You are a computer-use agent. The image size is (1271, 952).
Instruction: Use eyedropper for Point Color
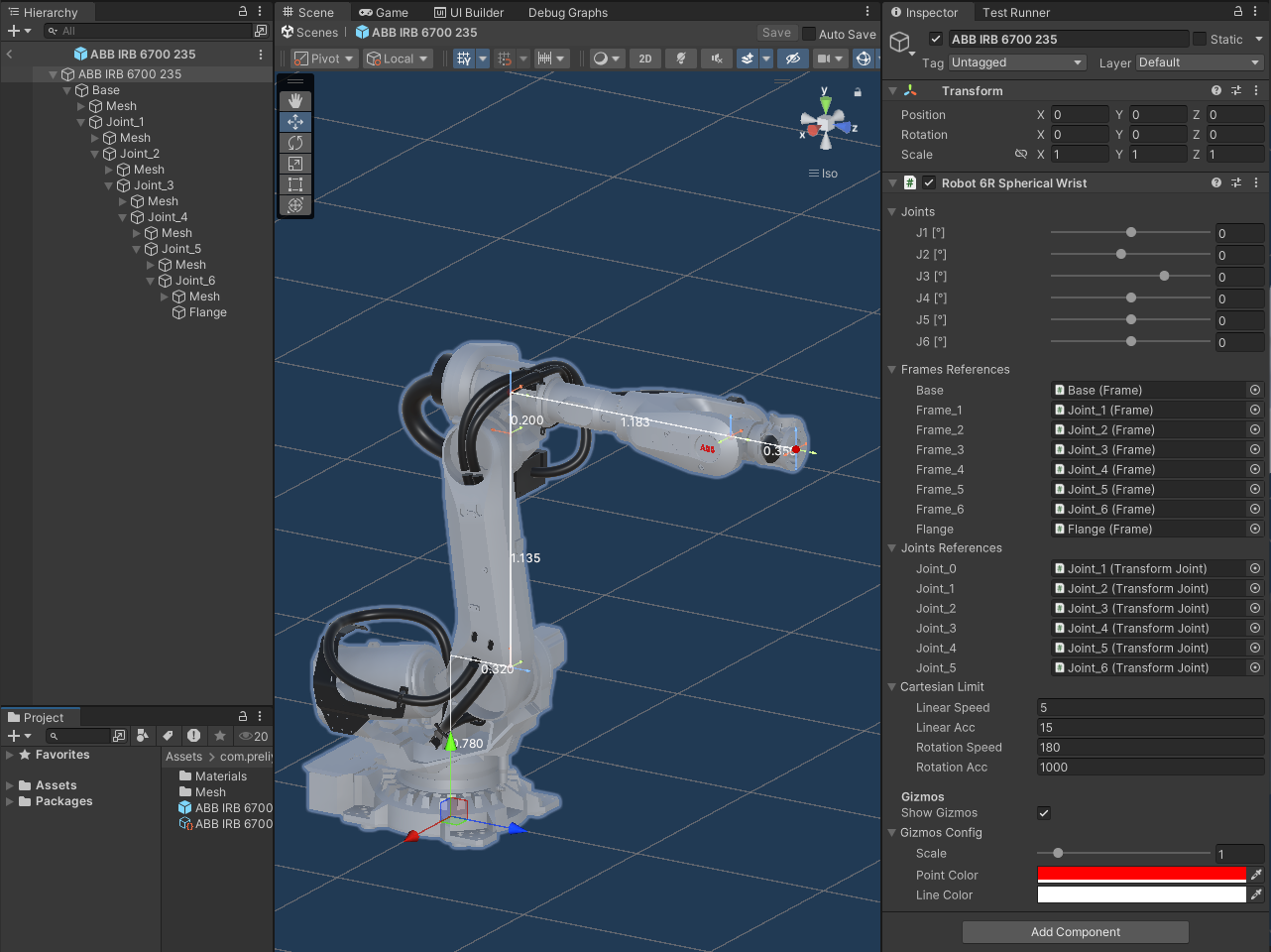pyautogui.click(x=1256, y=875)
